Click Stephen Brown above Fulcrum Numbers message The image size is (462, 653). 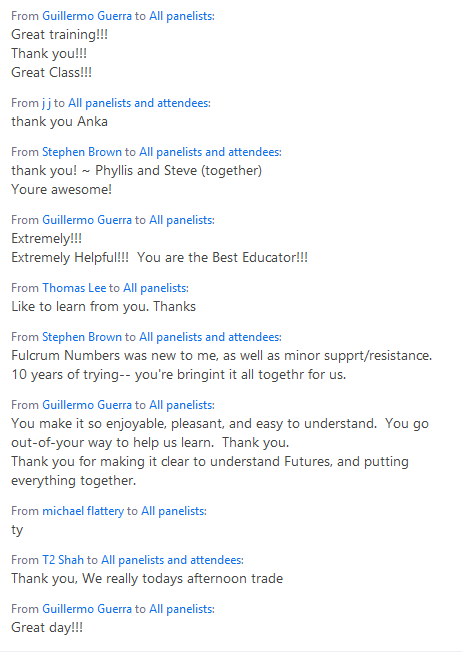tap(82, 337)
